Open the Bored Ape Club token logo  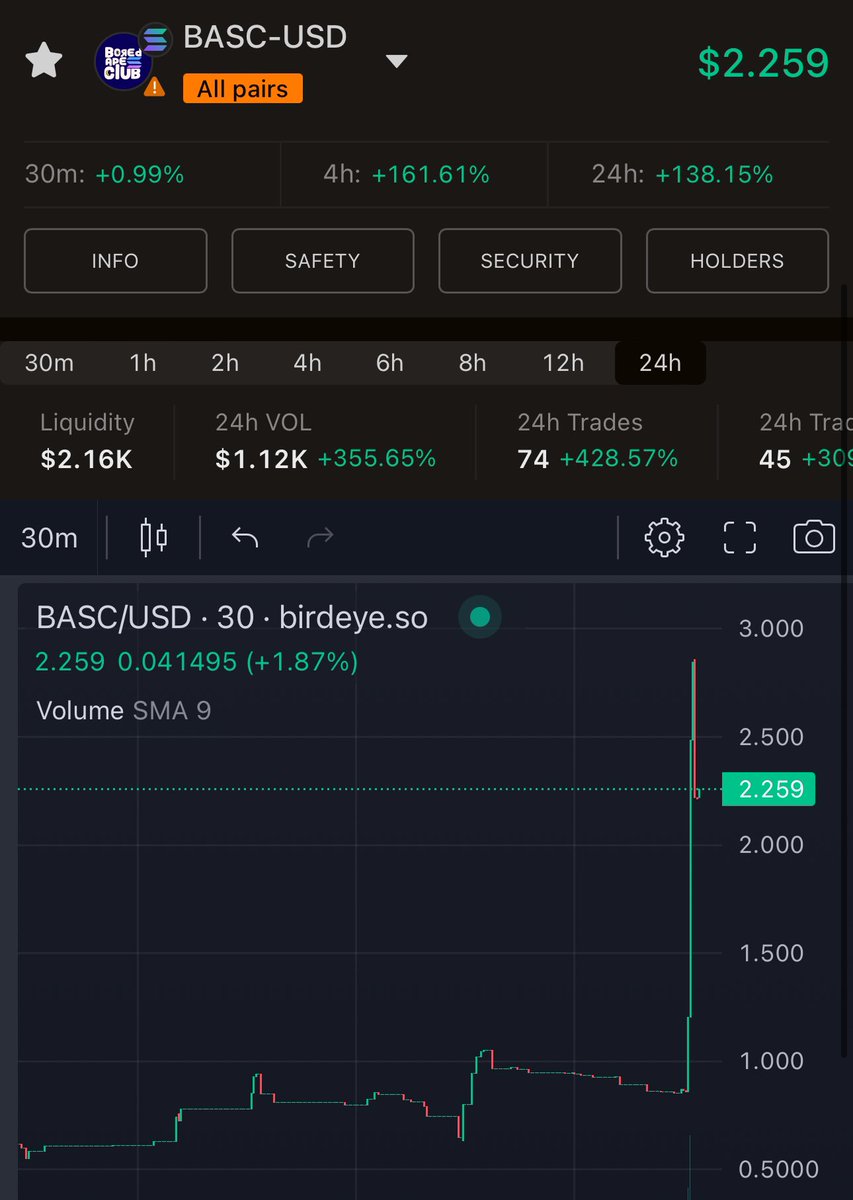[x=123, y=63]
